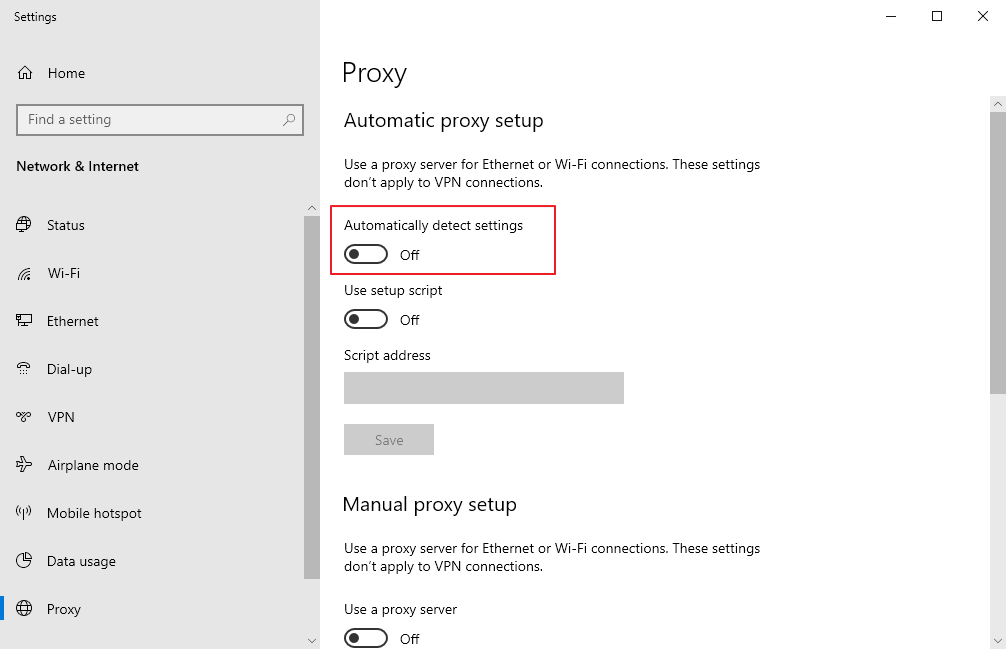Click the Script address text field

click(x=483, y=388)
